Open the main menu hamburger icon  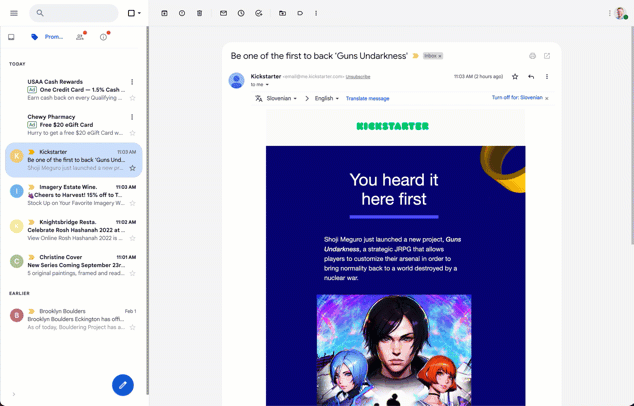click(14, 13)
